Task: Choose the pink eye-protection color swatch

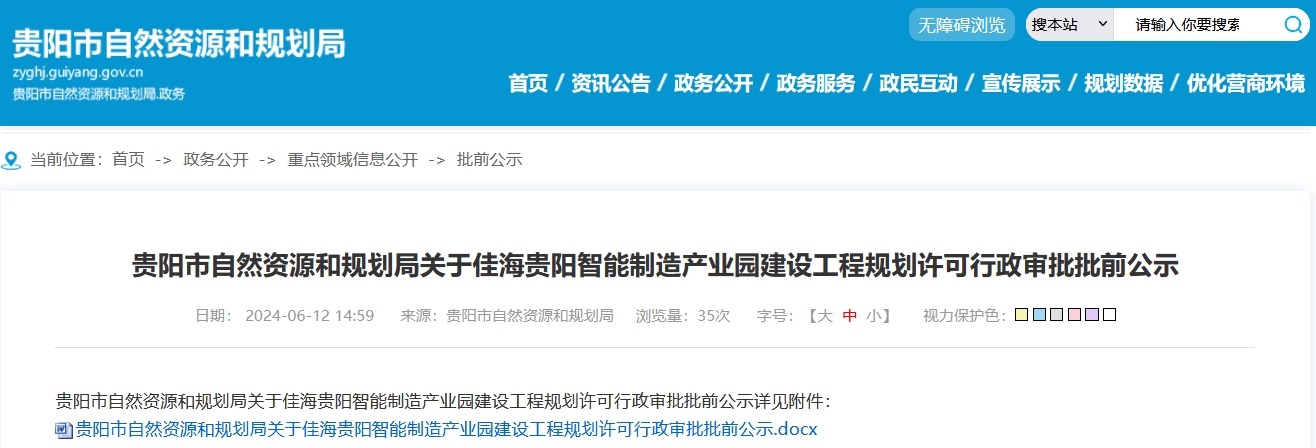Action: click(1074, 315)
